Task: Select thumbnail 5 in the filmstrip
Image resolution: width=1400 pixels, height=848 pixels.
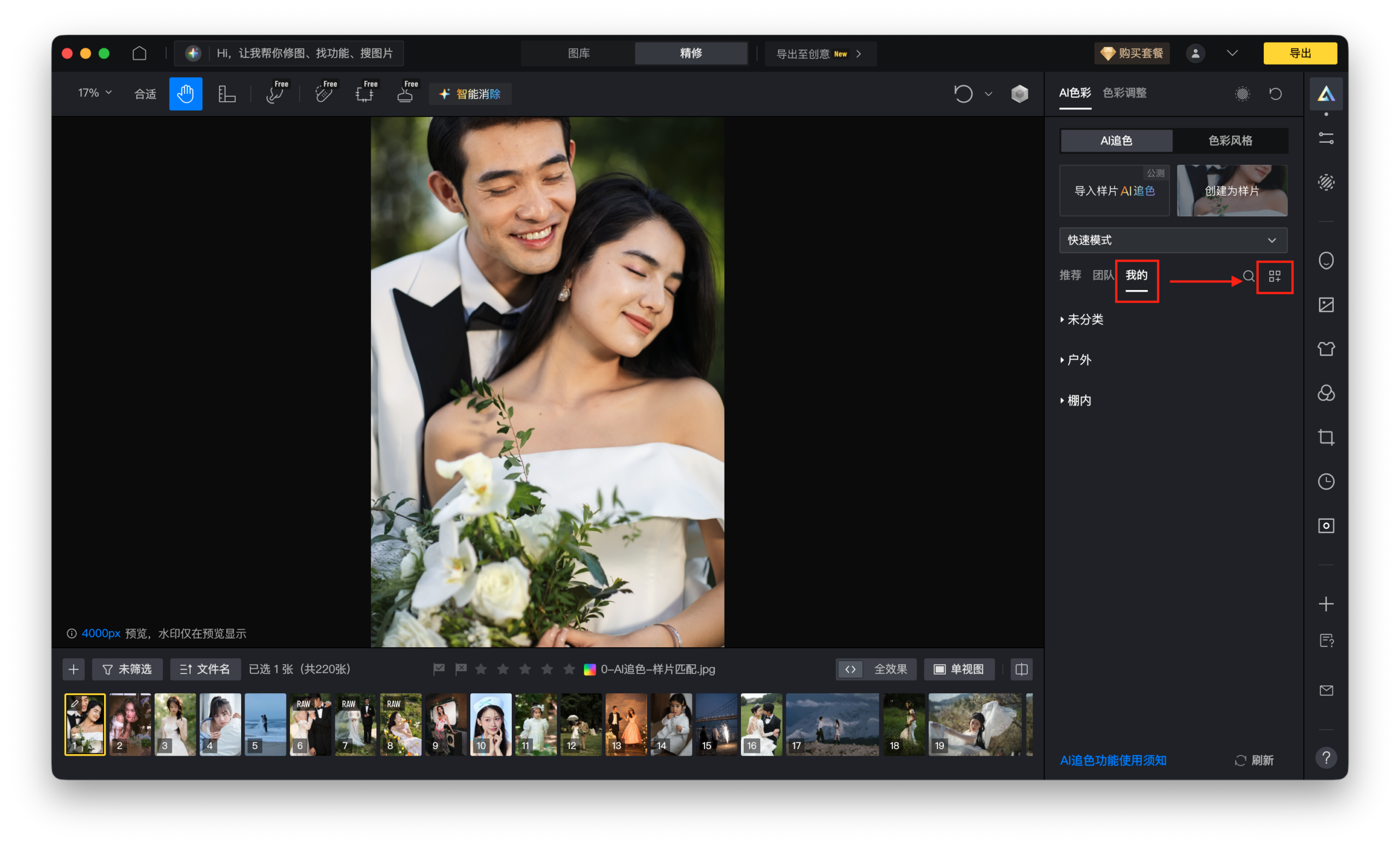Action: (265, 724)
